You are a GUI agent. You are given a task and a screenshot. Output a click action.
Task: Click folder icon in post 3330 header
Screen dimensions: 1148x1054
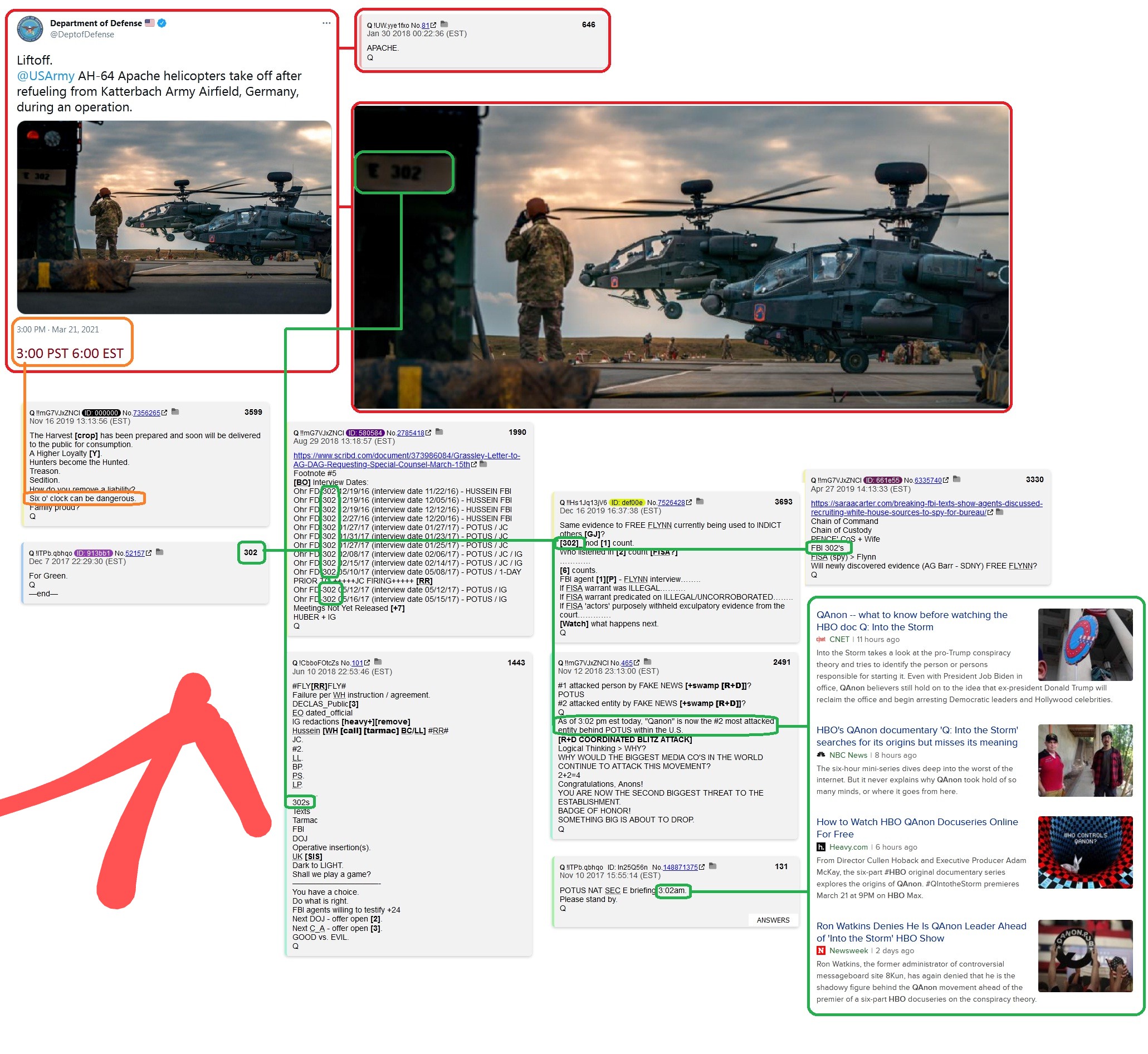point(957,479)
